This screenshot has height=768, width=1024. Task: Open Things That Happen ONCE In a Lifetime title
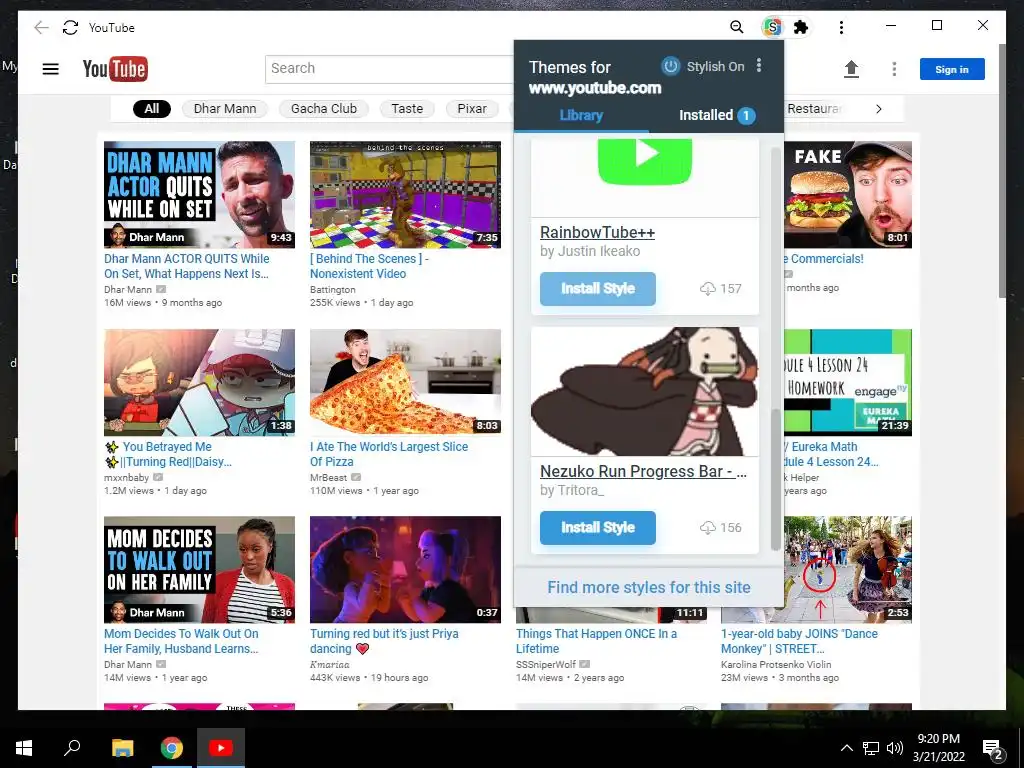click(596, 641)
